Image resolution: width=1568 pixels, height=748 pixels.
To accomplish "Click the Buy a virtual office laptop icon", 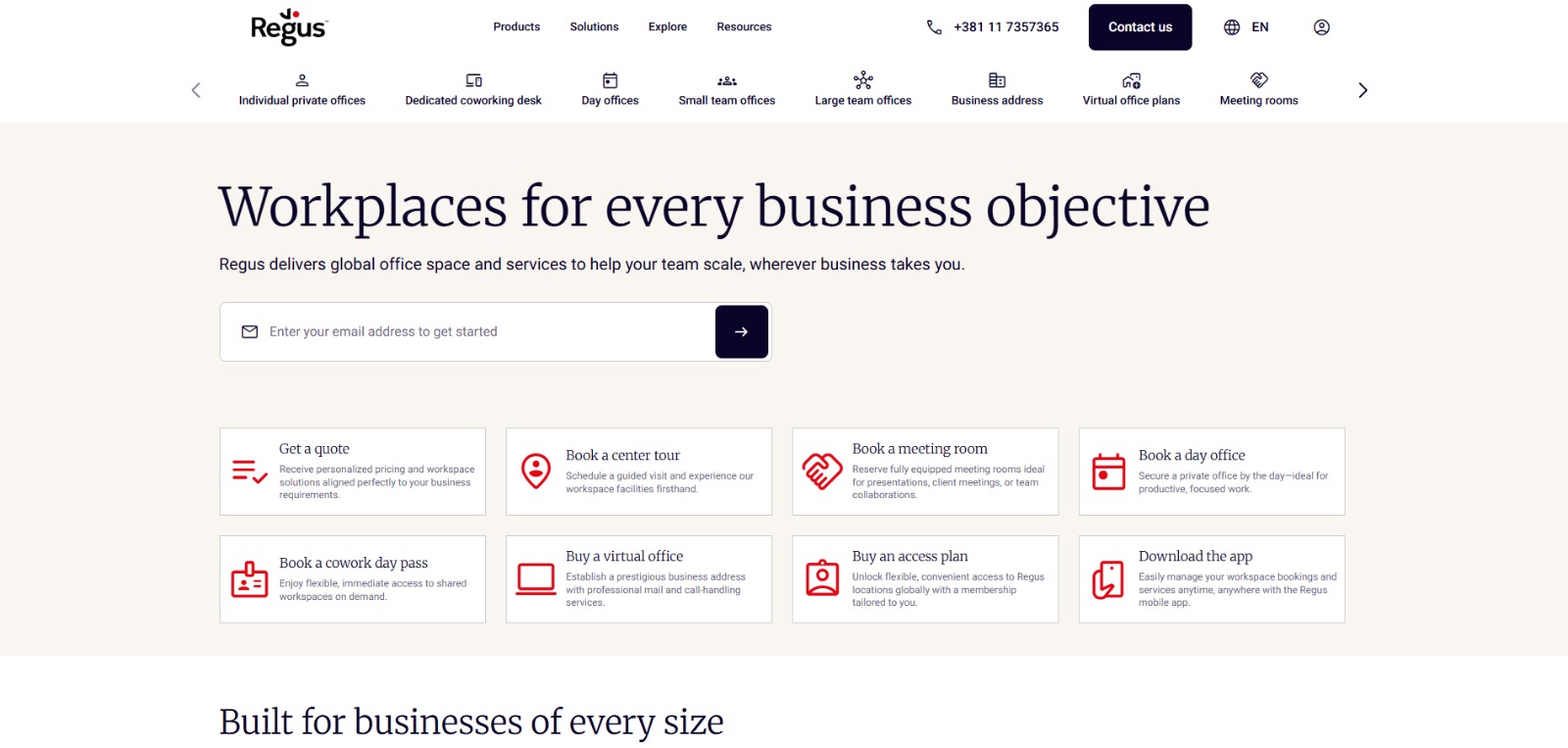I will click(536, 579).
